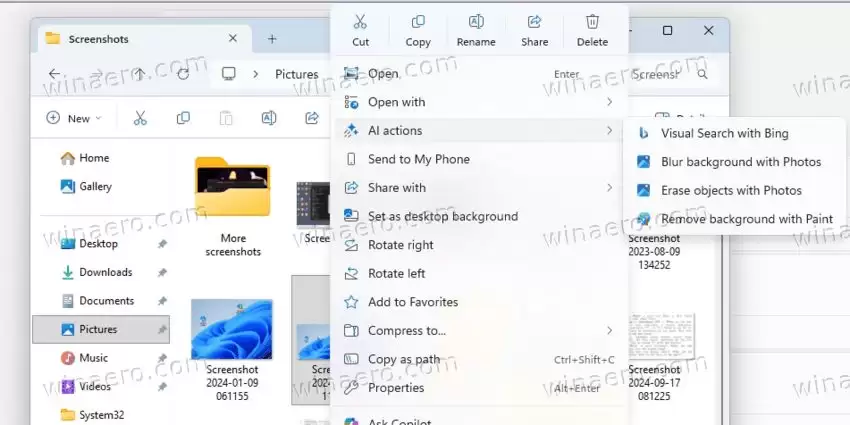Image resolution: width=850 pixels, height=425 pixels.
Task: Expand the AI actions submenu
Action: point(480,131)
